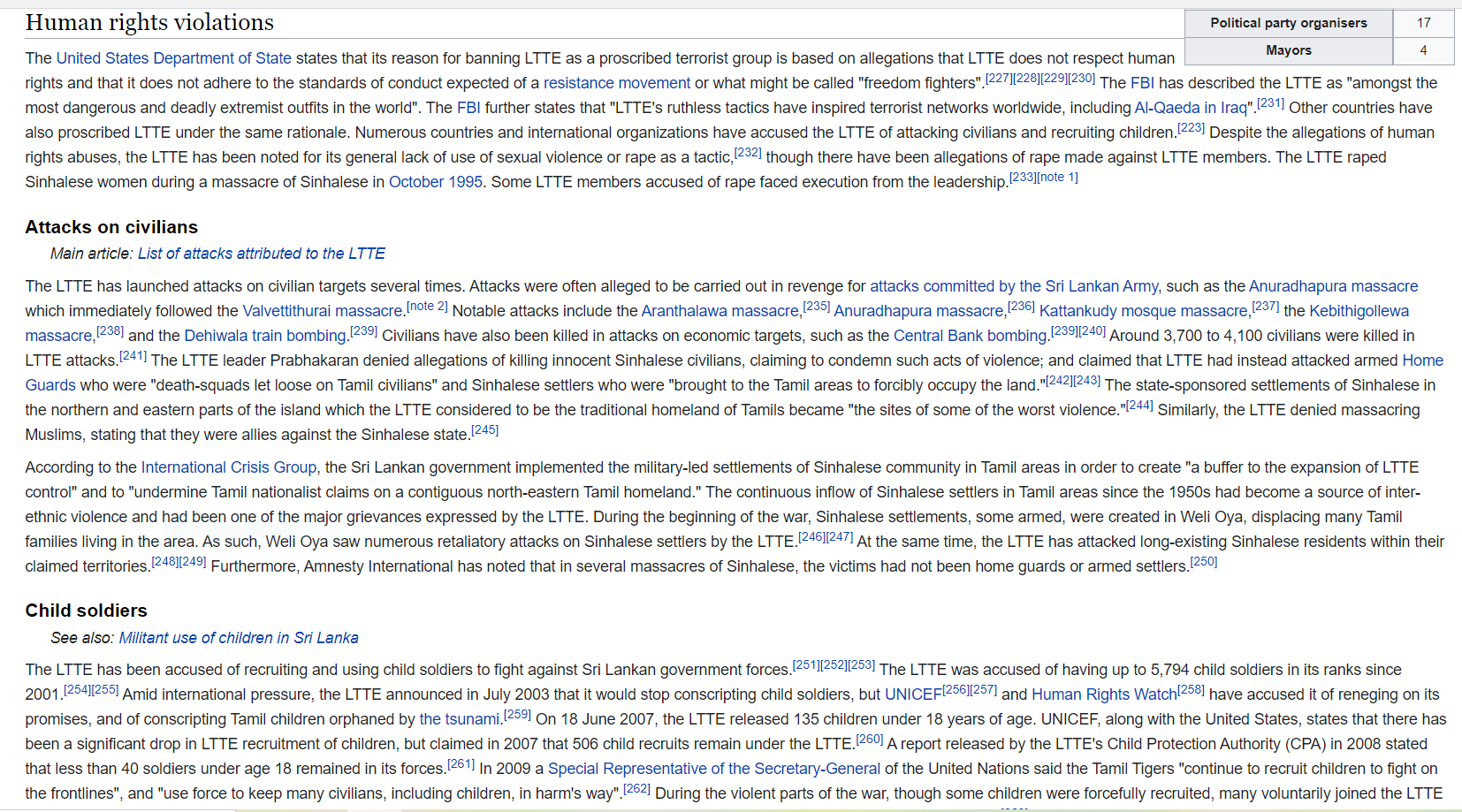Open the United States Department of State link
Screen dimensions: 1462x812
point(173,58)
